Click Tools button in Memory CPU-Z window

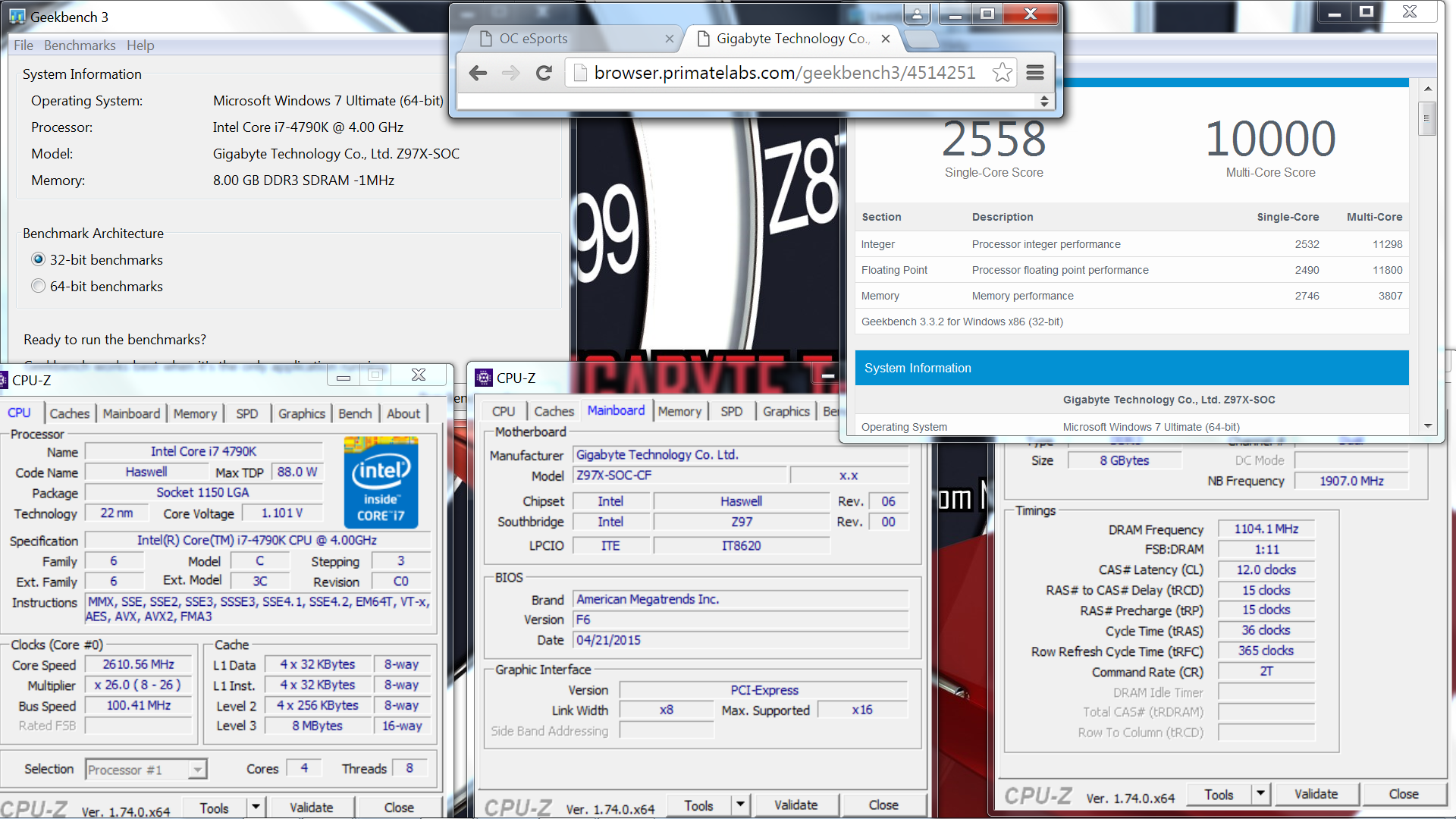tap(1219, 795)
